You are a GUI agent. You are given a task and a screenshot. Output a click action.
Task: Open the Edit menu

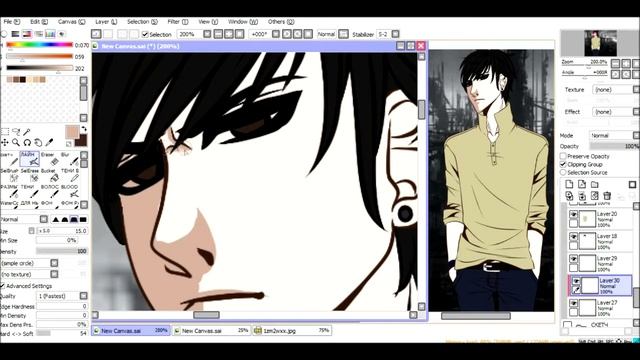tap(39, 22)
